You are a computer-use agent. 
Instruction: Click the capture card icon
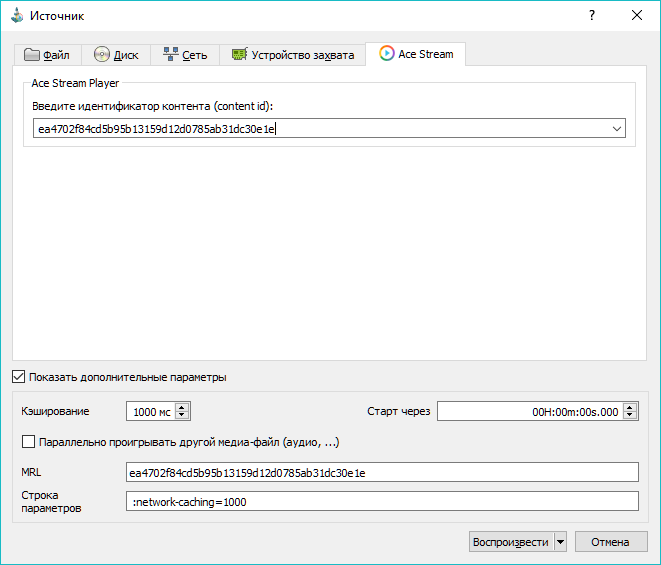(239, 54)
